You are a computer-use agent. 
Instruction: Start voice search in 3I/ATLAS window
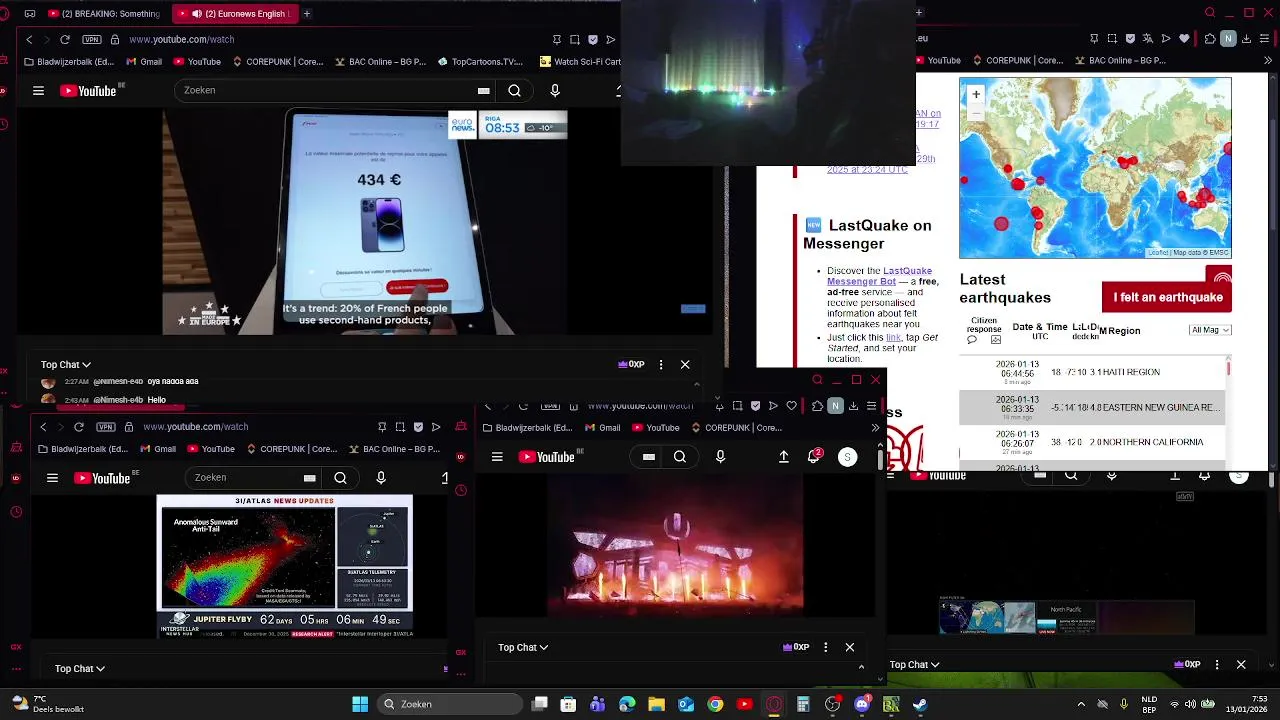[381, 478]
